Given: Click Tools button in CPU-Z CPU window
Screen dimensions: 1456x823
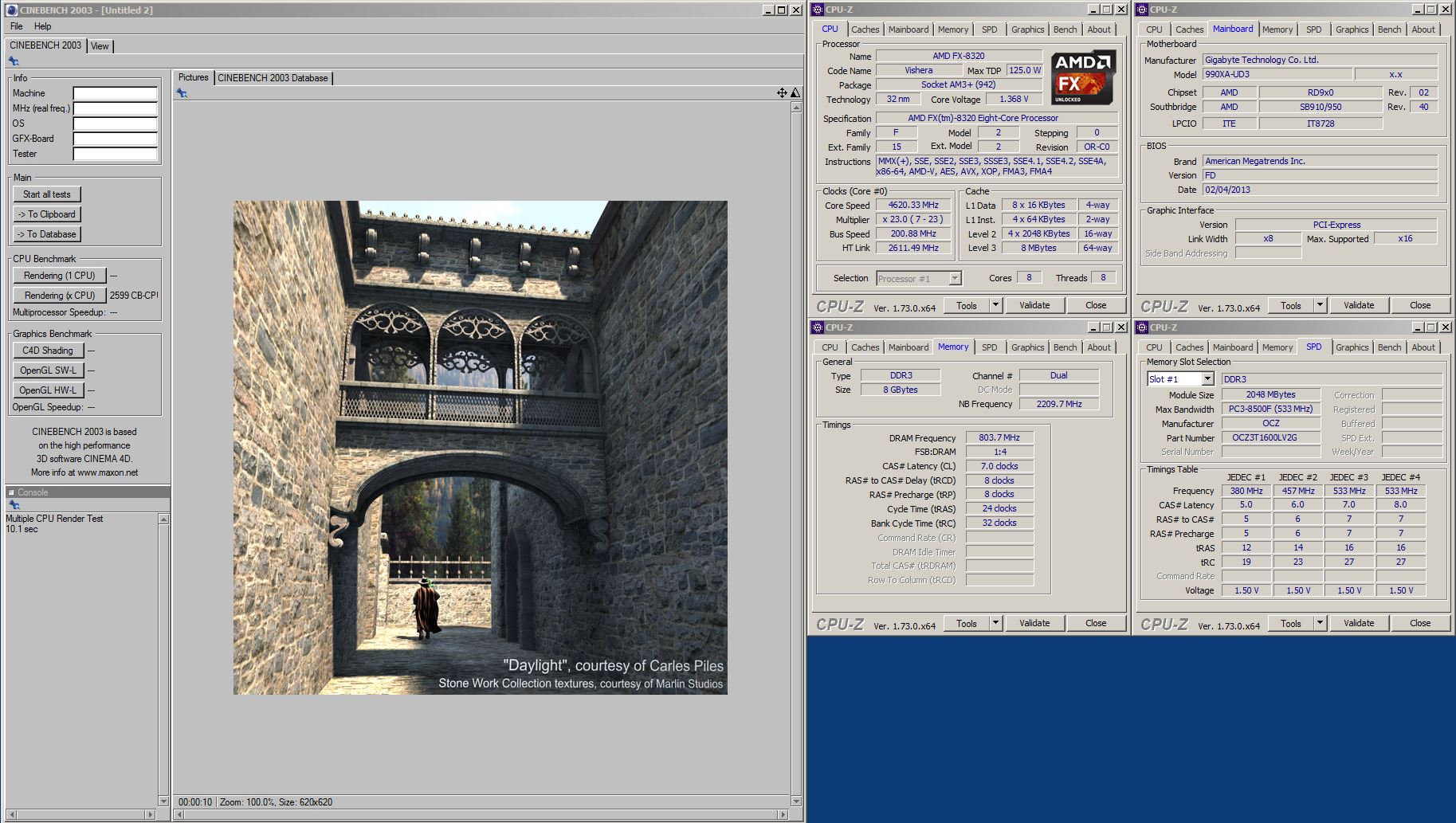Looking at the screenshot, I should click(967, 305).
